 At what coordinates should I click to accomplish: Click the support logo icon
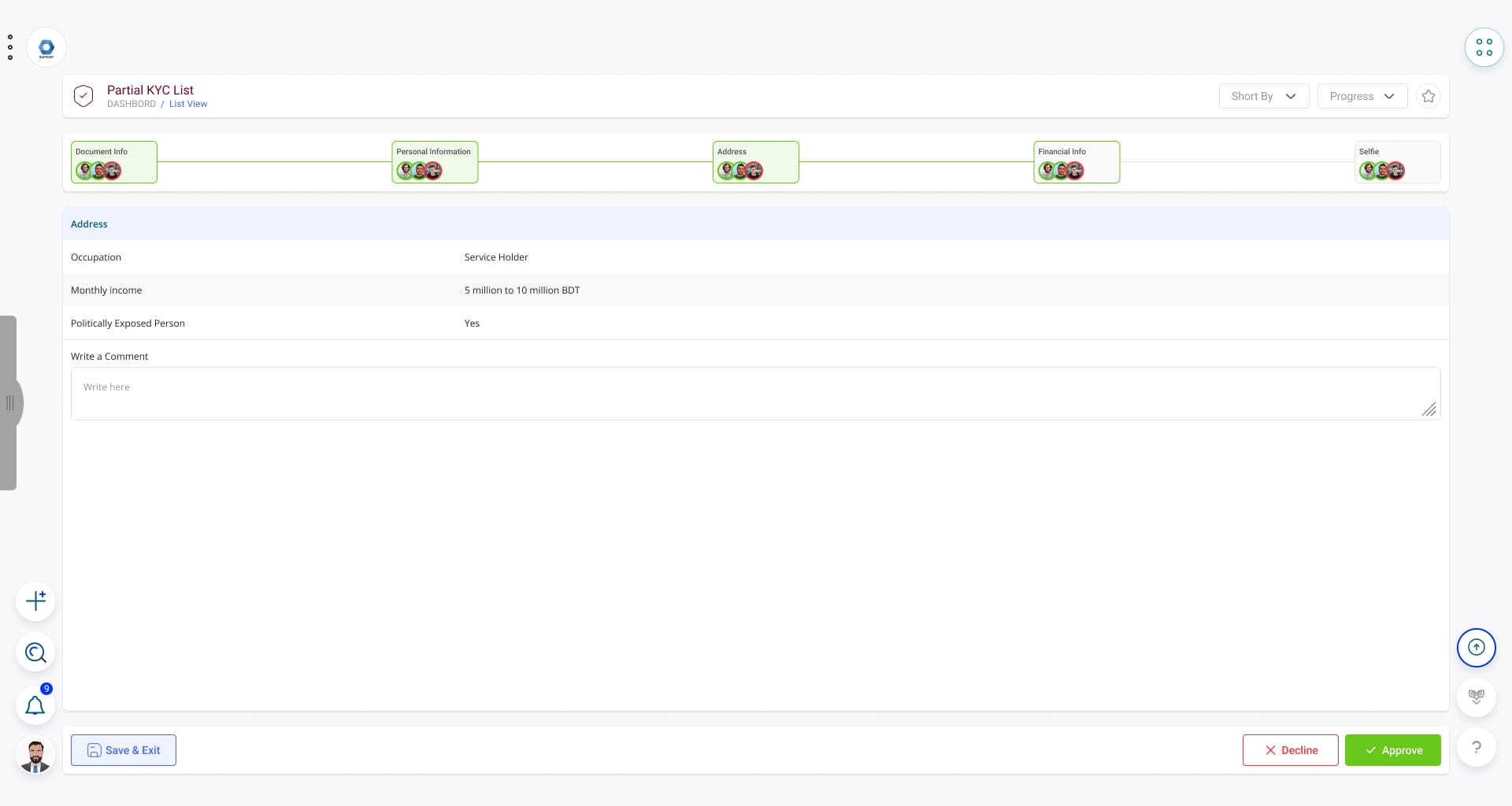click(46, 48)
